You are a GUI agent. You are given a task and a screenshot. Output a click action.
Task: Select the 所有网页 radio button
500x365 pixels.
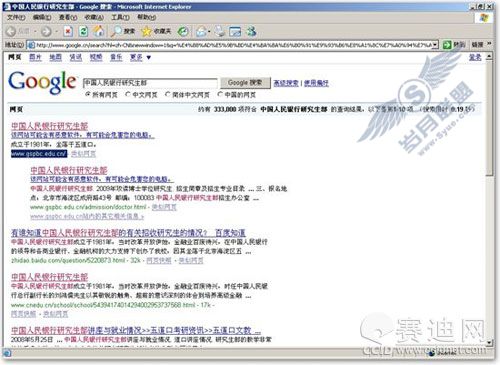point(88,94)
